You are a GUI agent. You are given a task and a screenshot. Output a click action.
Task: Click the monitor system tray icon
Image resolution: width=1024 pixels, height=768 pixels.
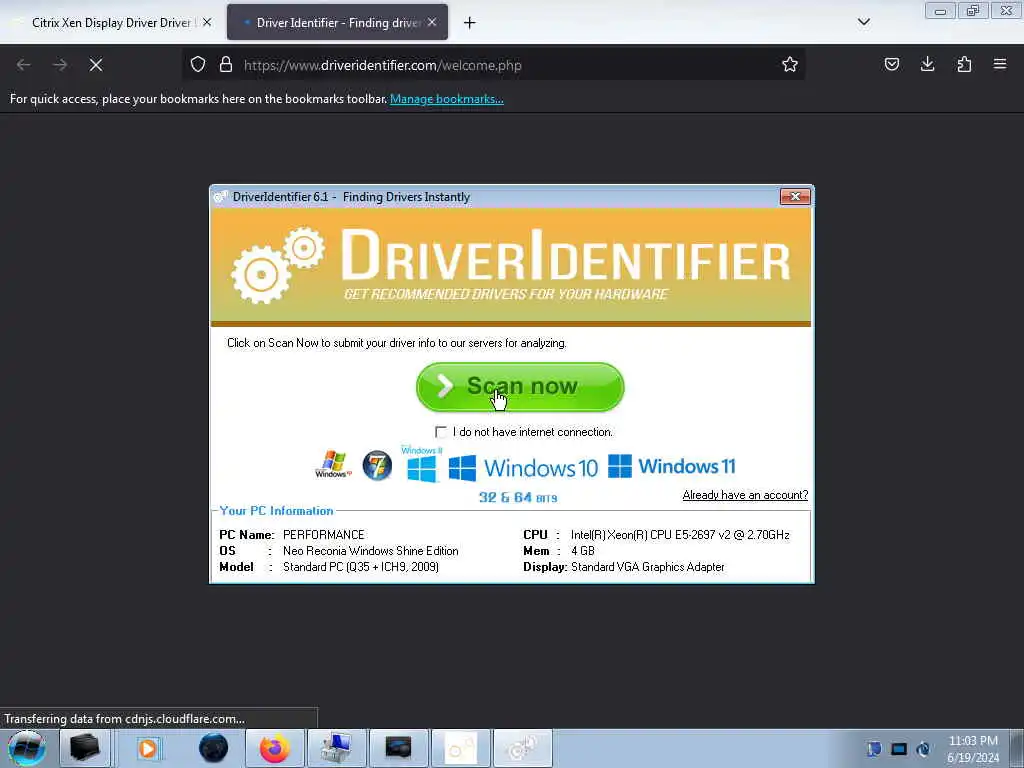899,749
